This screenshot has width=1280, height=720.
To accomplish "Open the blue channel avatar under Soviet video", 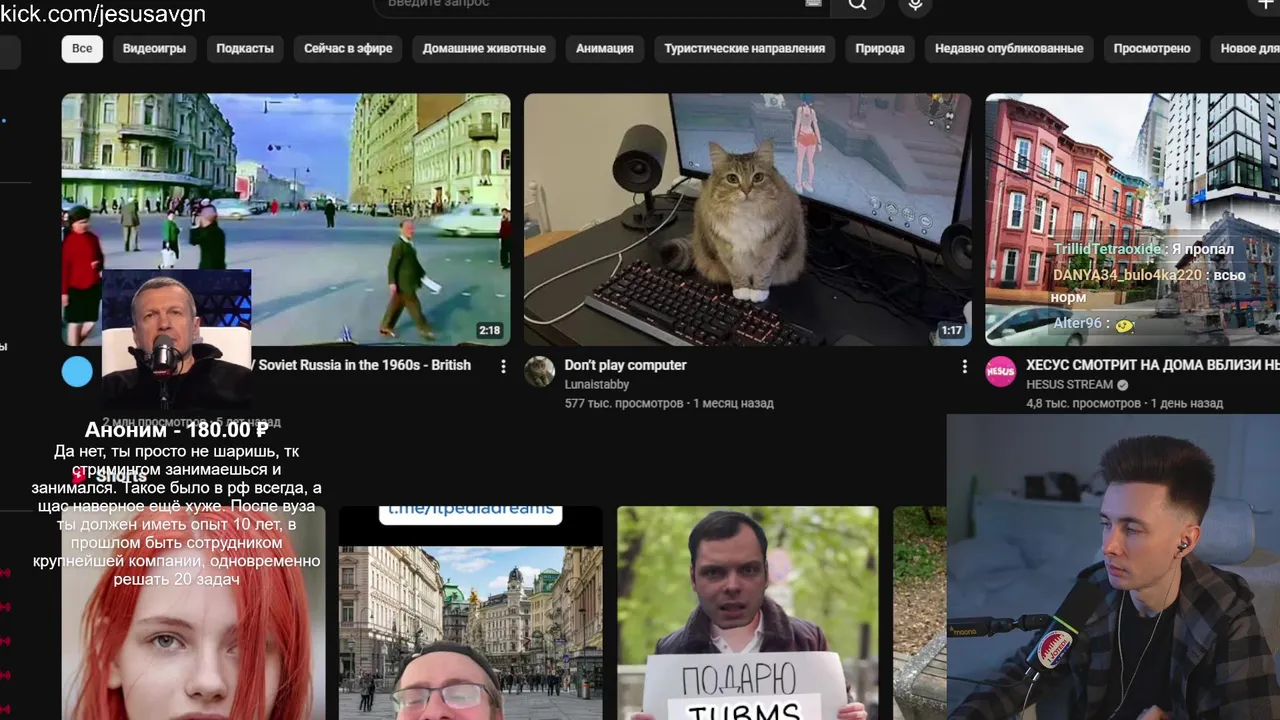I will (77, 371).
